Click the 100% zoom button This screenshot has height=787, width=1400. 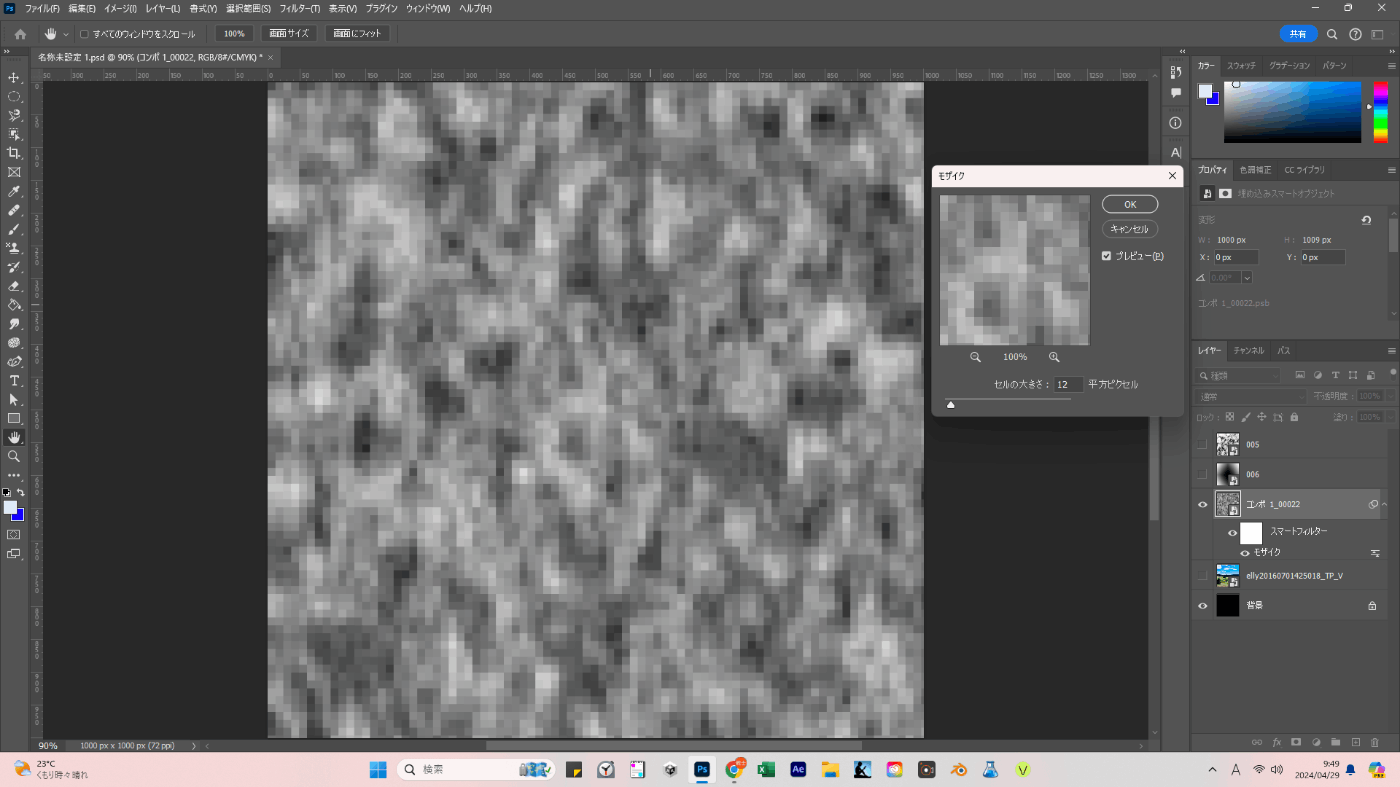click(234, 34)
